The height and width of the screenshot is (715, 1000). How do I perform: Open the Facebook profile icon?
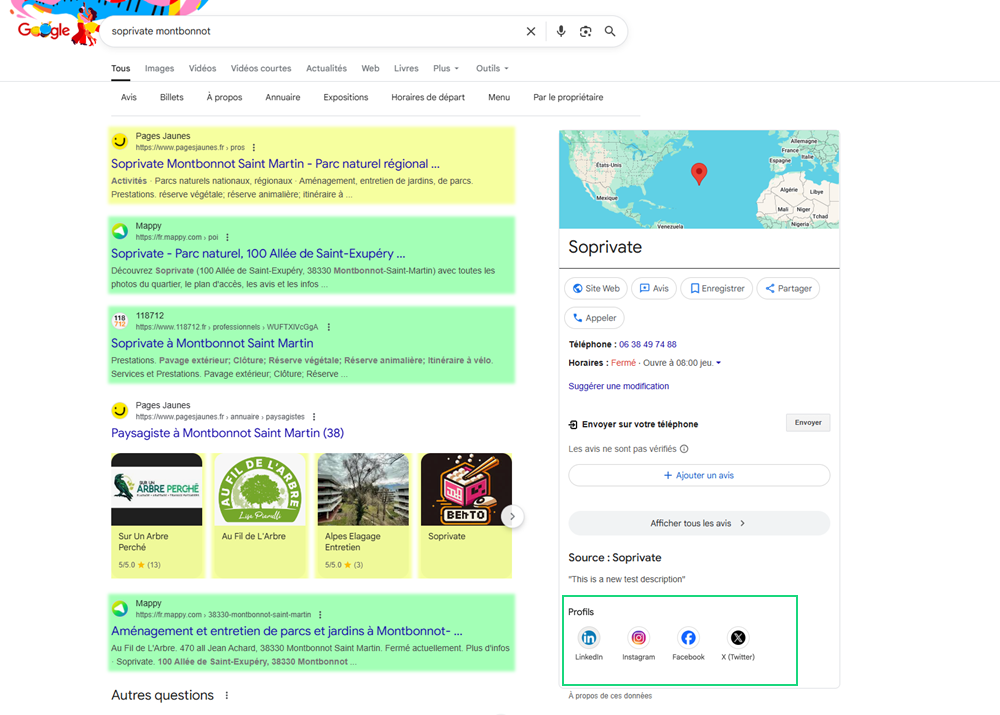(x=688, y=638)
